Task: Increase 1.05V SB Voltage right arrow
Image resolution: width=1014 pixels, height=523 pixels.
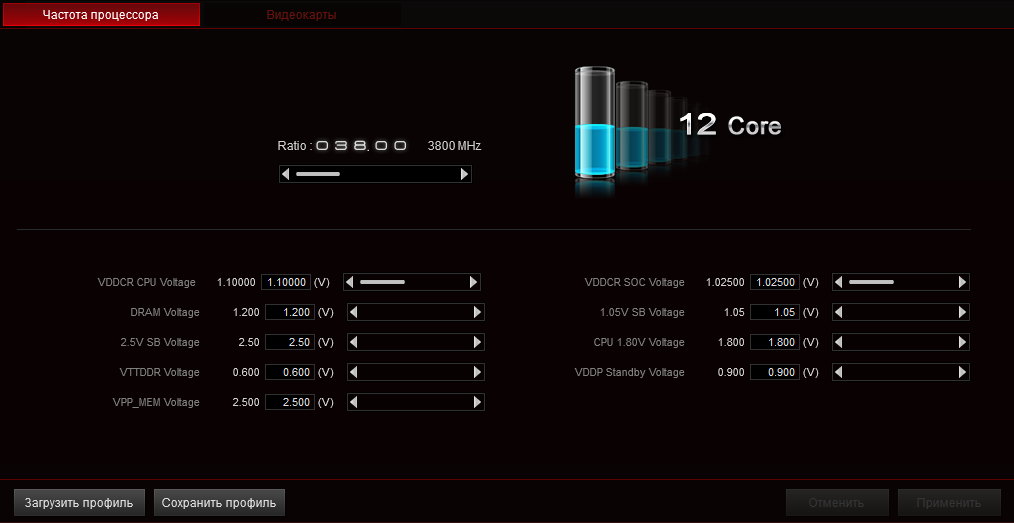Action: point(962,312)
